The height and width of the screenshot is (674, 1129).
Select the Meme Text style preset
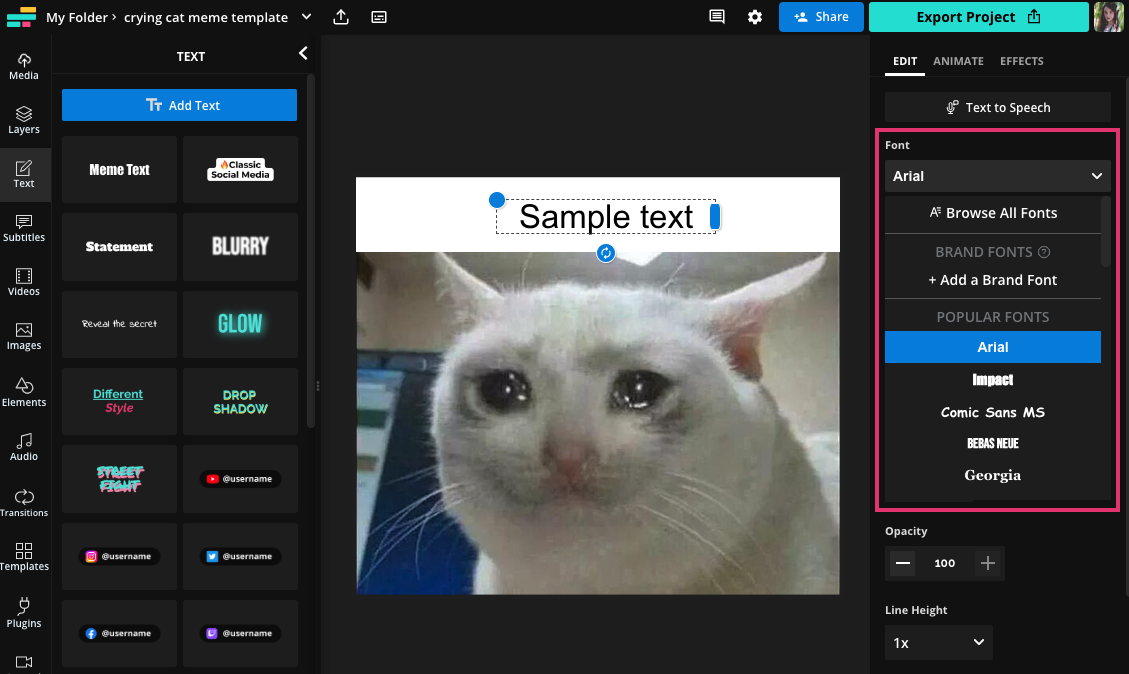119,170
